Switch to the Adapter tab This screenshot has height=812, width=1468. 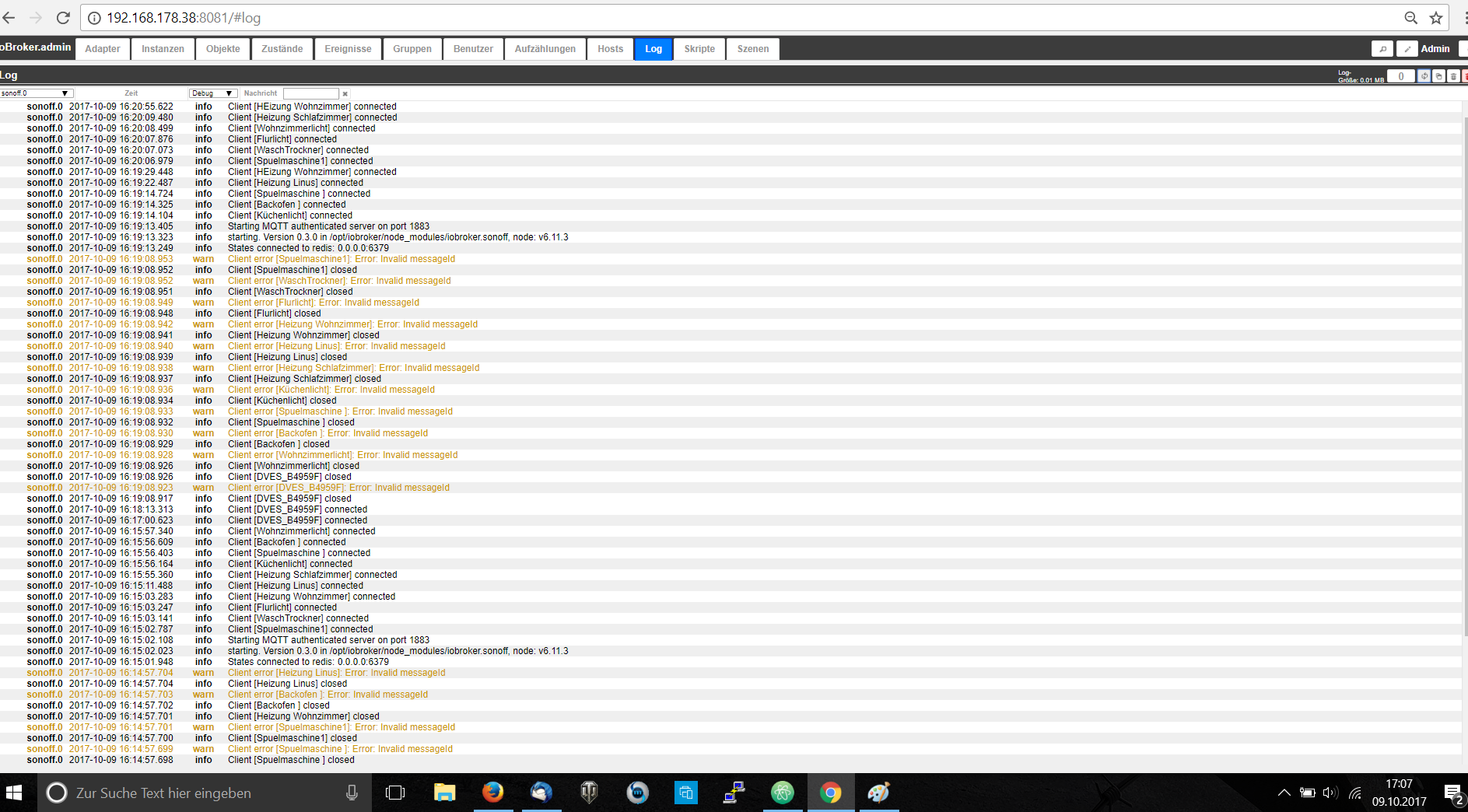point(103,49)
